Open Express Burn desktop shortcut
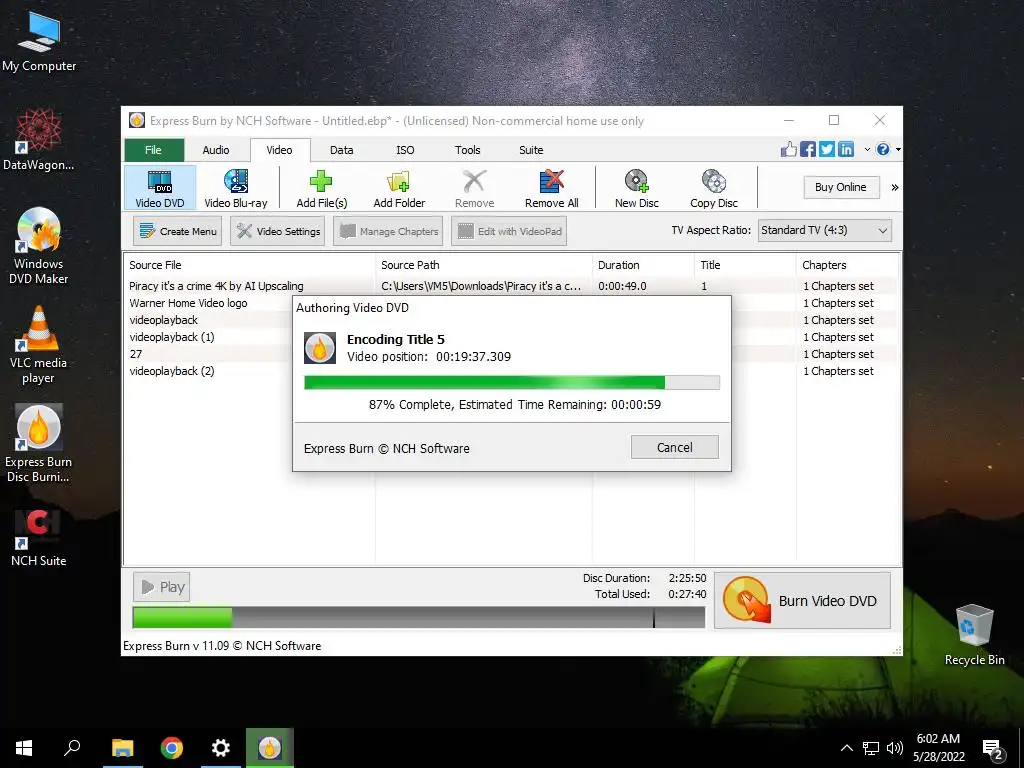Viewport: 1024px width, 768px height. 39,444
